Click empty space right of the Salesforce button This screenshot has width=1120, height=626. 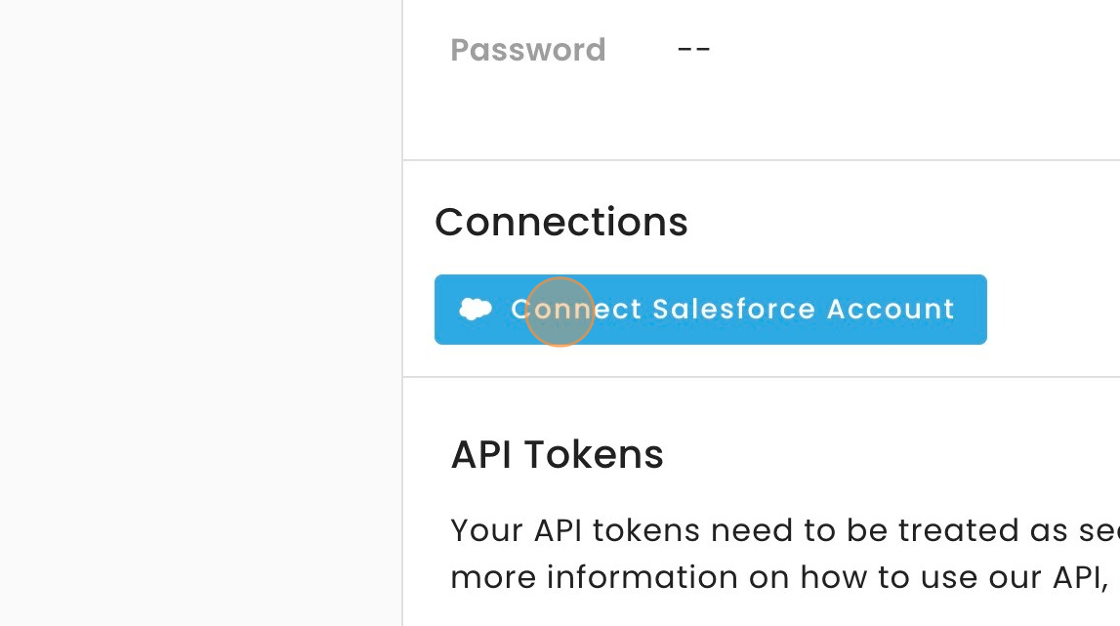[1050, 310]
